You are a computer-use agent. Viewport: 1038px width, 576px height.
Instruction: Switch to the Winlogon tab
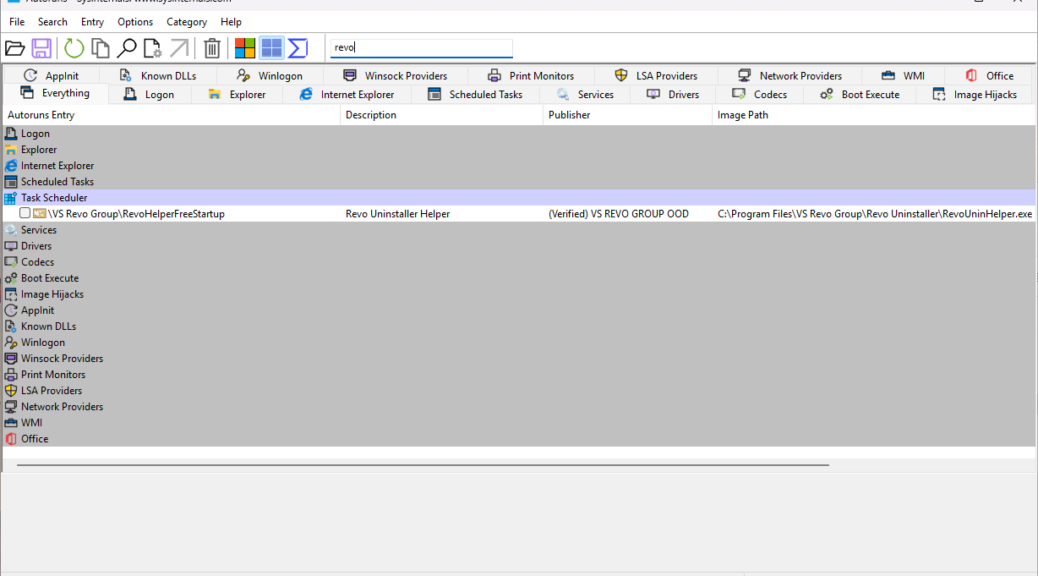click(x=269, y=75)
